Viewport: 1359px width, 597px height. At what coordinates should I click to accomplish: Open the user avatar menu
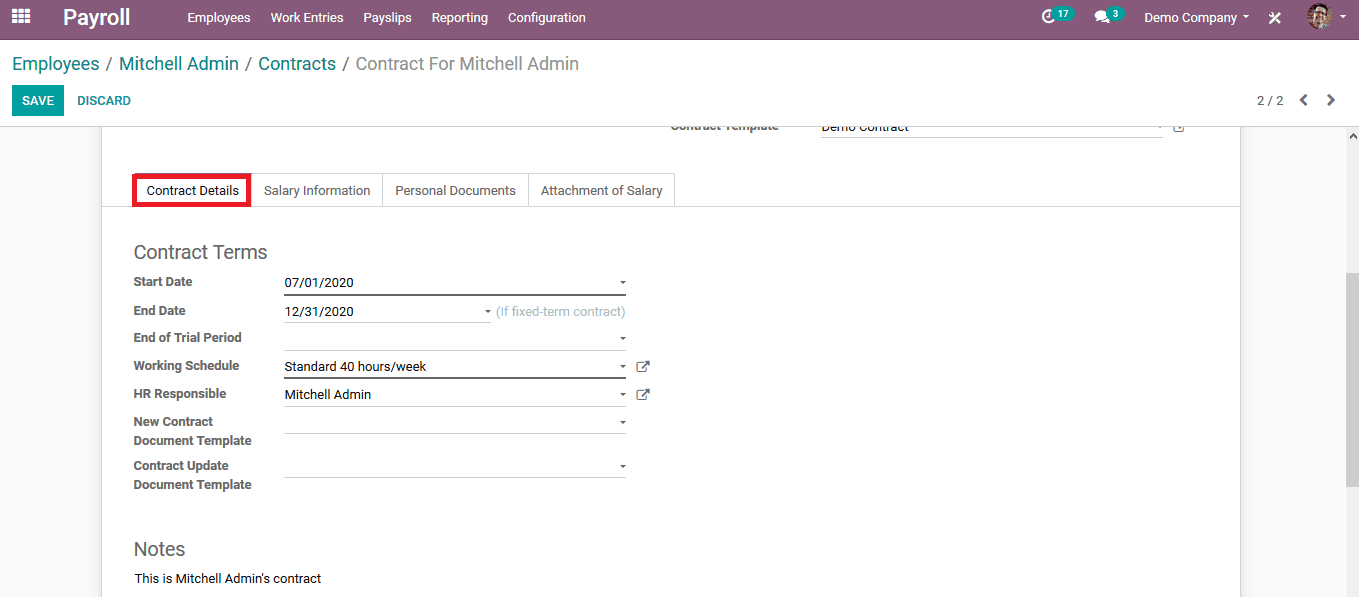click(1319, 17)
